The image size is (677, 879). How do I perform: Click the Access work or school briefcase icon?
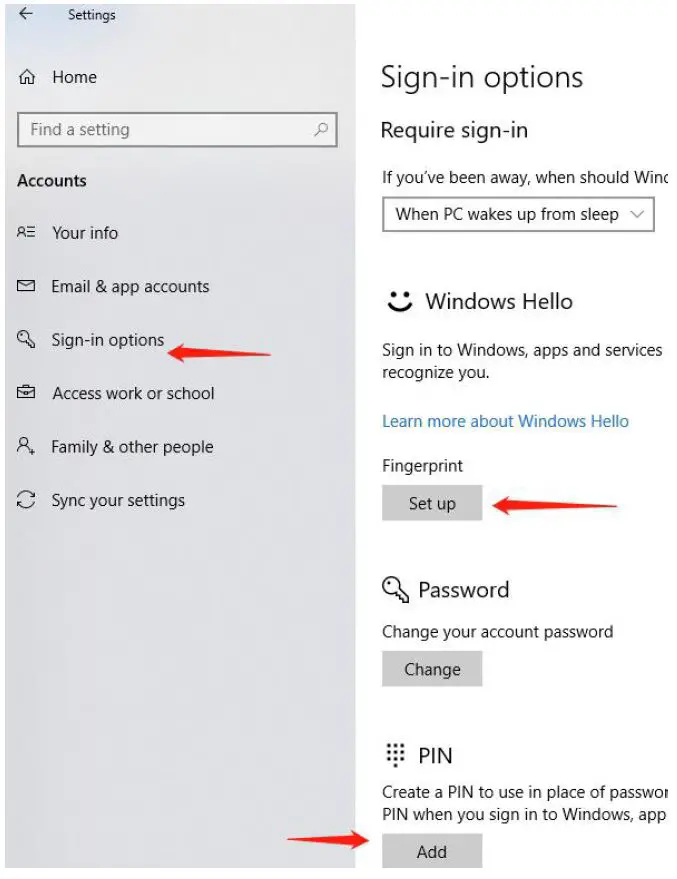click(x=27, y=393)
